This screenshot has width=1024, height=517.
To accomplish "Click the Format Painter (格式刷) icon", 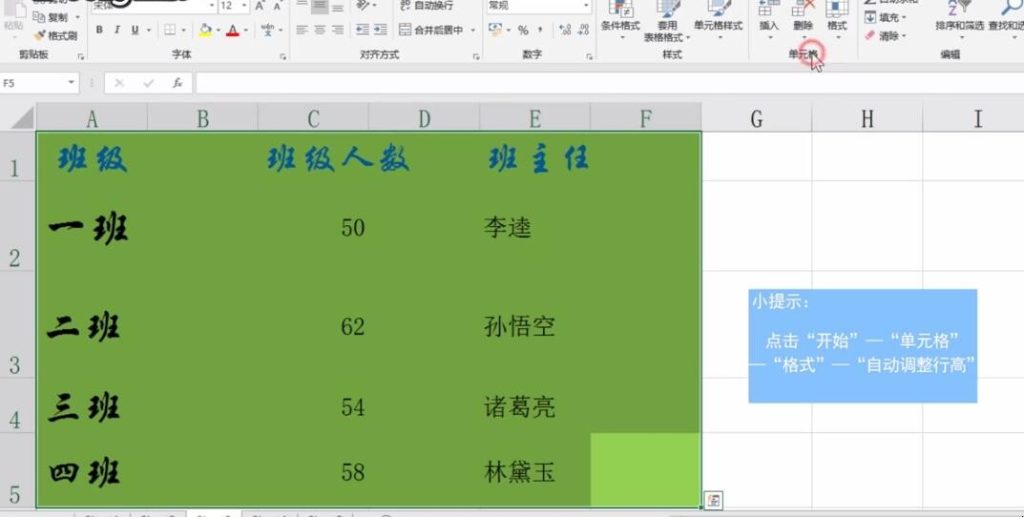I will (55, 35).
